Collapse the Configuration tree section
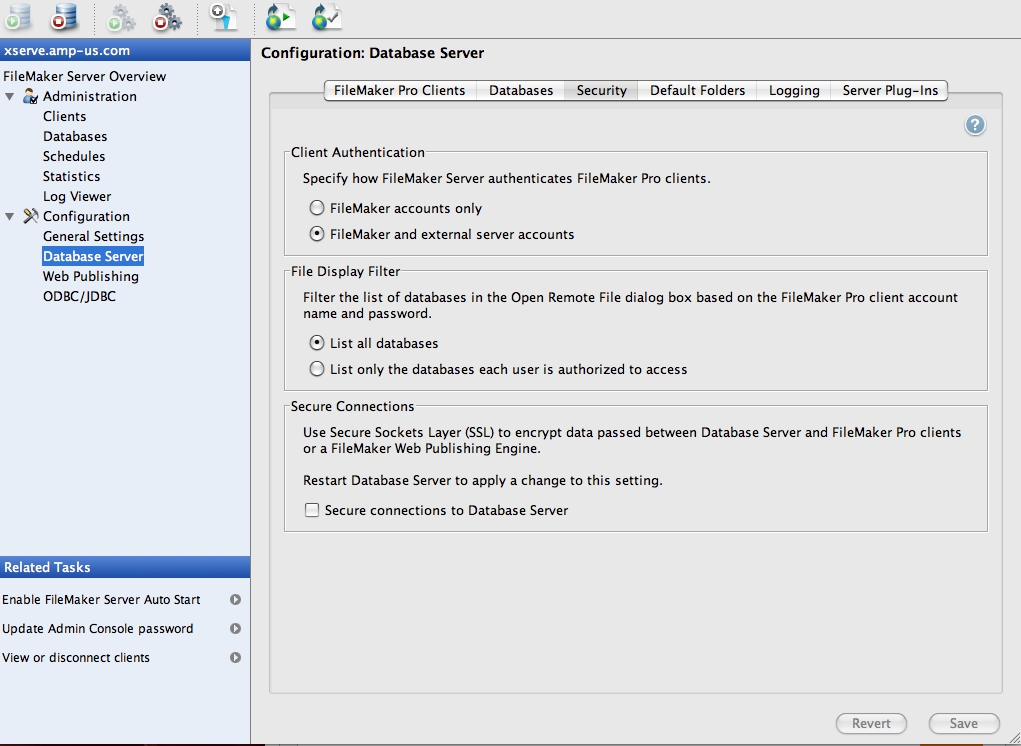This screenshot has height=746, width=1021. 10,217
